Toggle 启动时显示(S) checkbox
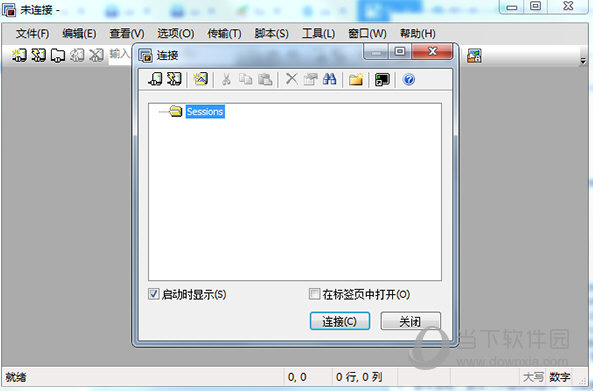Viewport: 593px width, 391px height. pos(153,294)
